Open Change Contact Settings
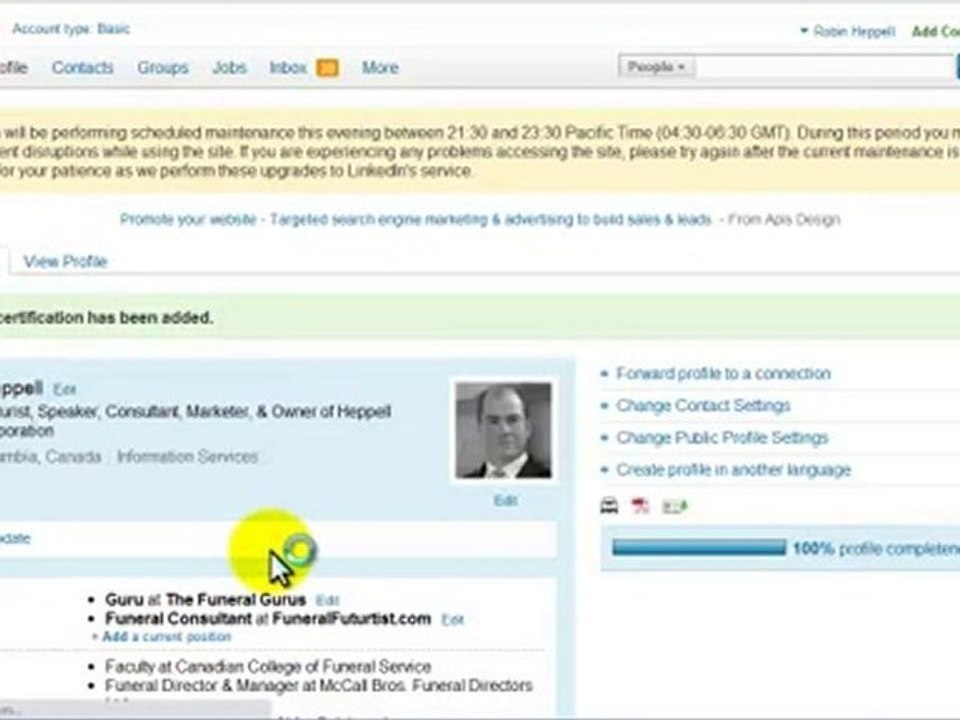The width and height of the screenshot is (960, 720). pyautogui.click(x=703, y=405)
